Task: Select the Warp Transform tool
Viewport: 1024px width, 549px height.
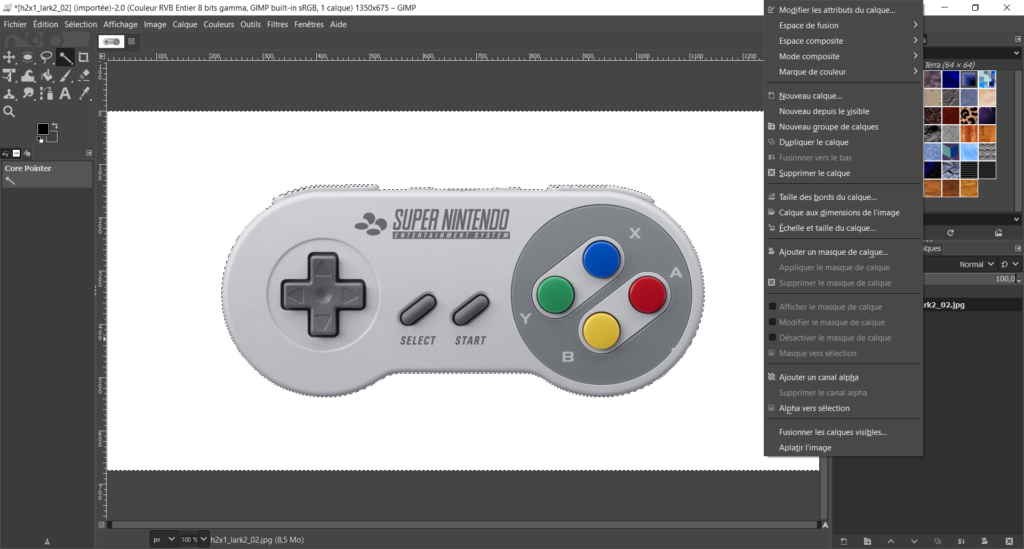Action: point(28,76)
